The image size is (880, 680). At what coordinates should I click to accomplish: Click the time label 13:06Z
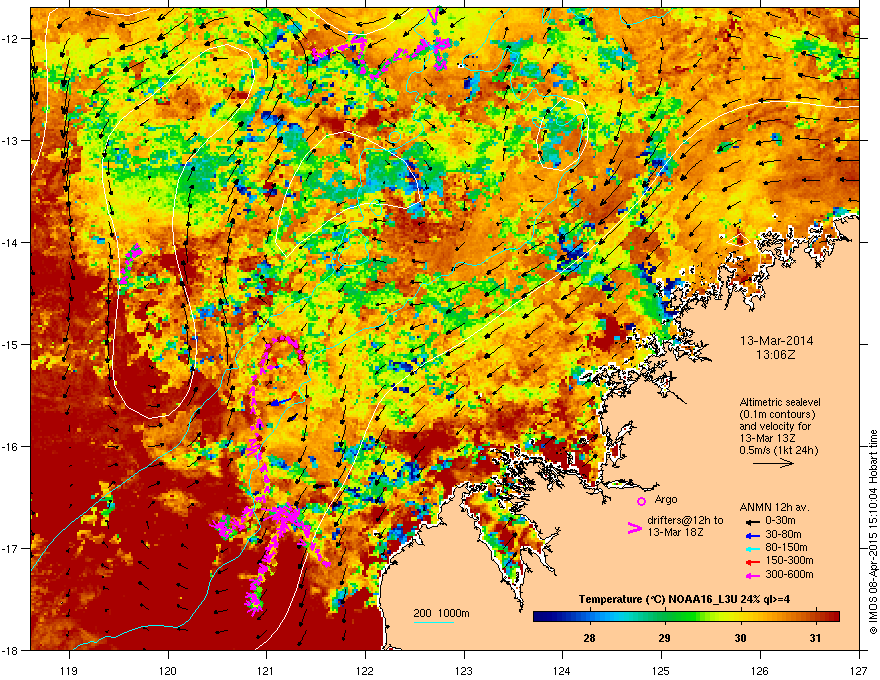[x=776, y=355]
